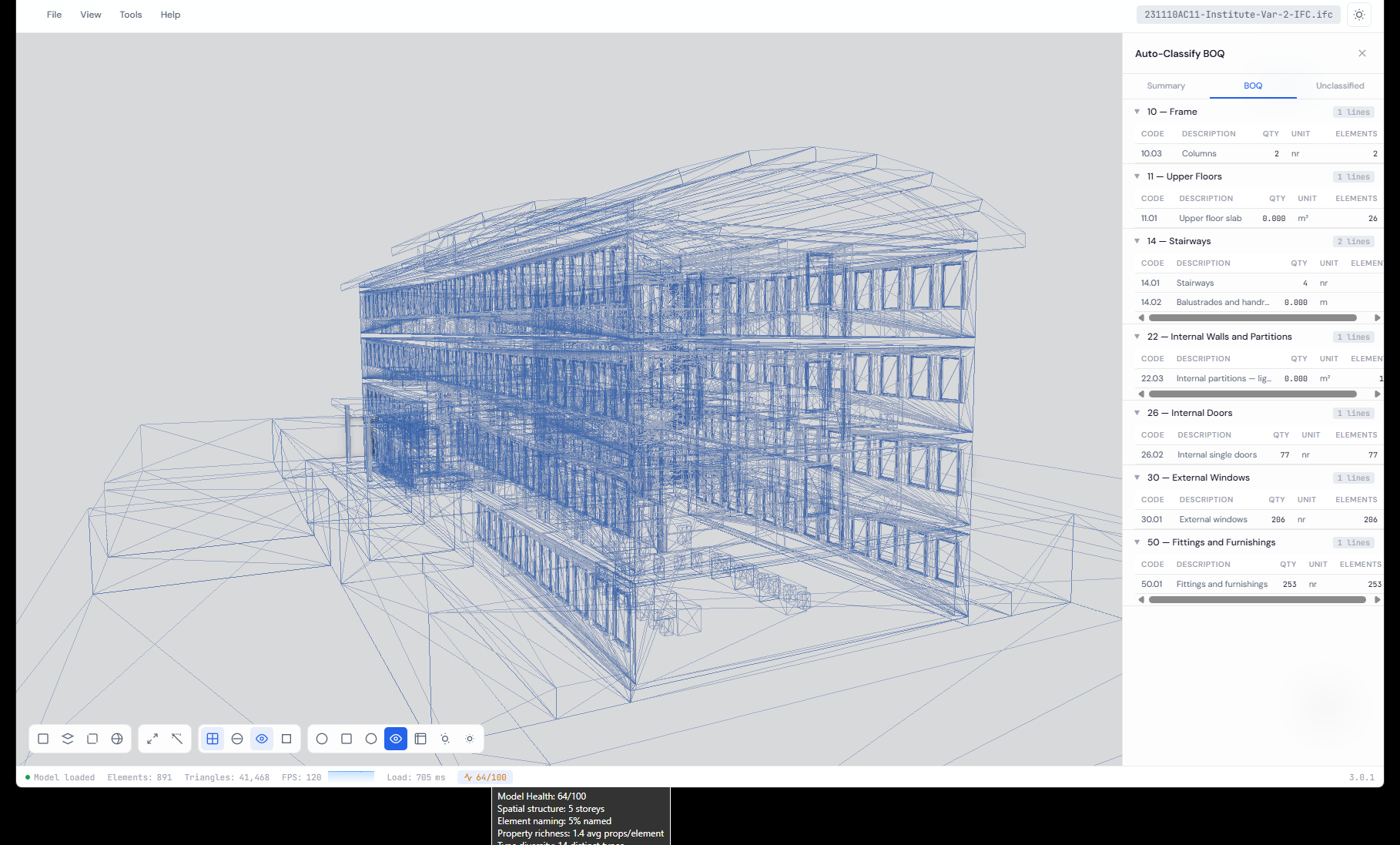
Task: Open the Tools menu
Action: [131, 15]
